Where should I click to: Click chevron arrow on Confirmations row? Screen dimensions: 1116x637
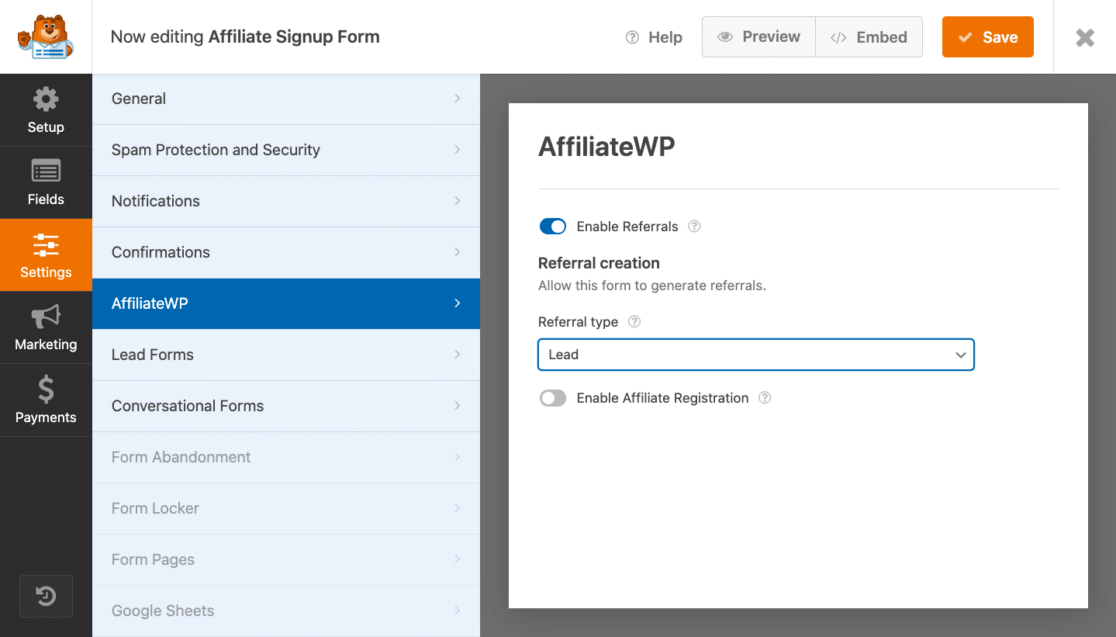[x=457, y=252]
